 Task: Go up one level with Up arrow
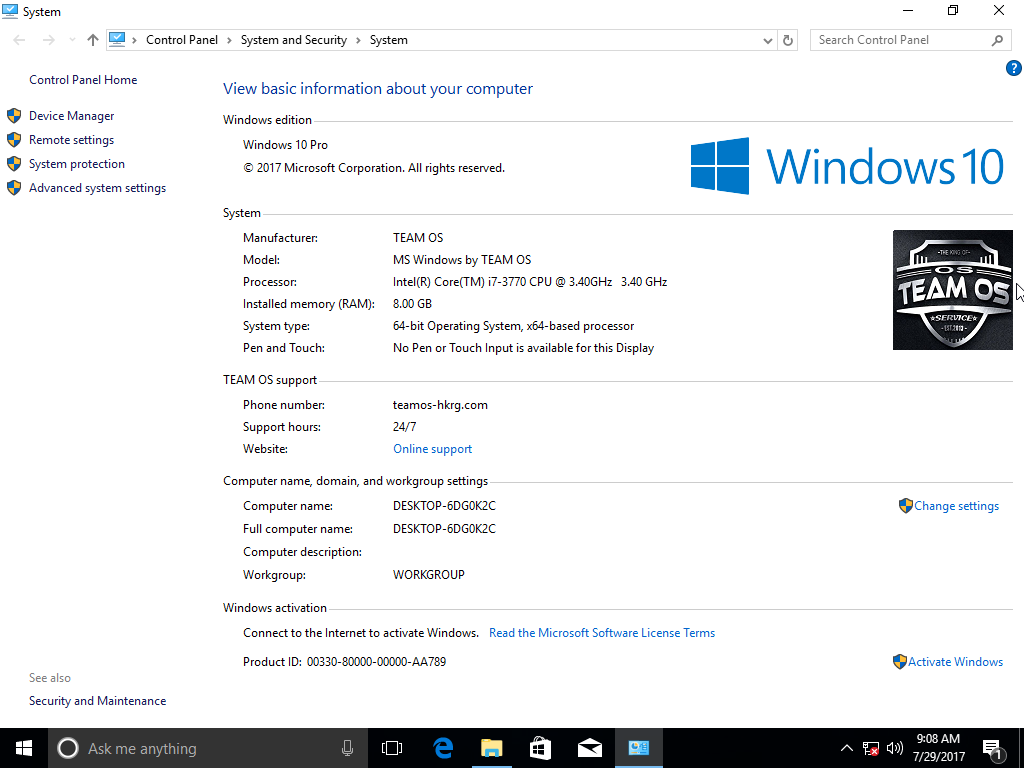[x=93, y=40]
